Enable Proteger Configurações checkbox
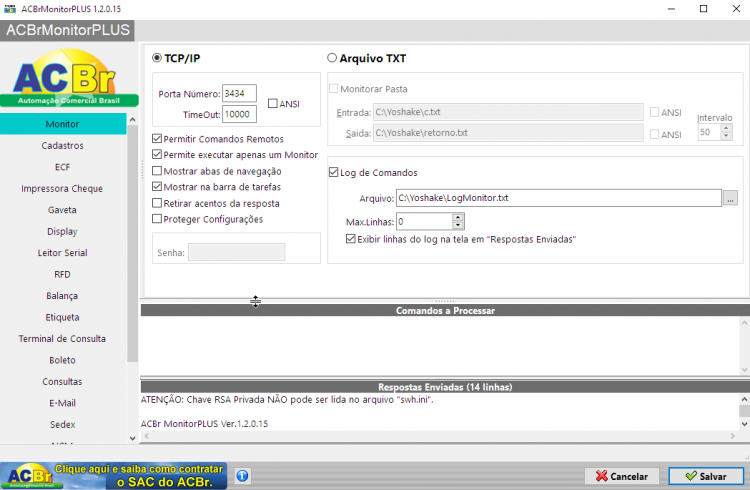 (157, 219)
